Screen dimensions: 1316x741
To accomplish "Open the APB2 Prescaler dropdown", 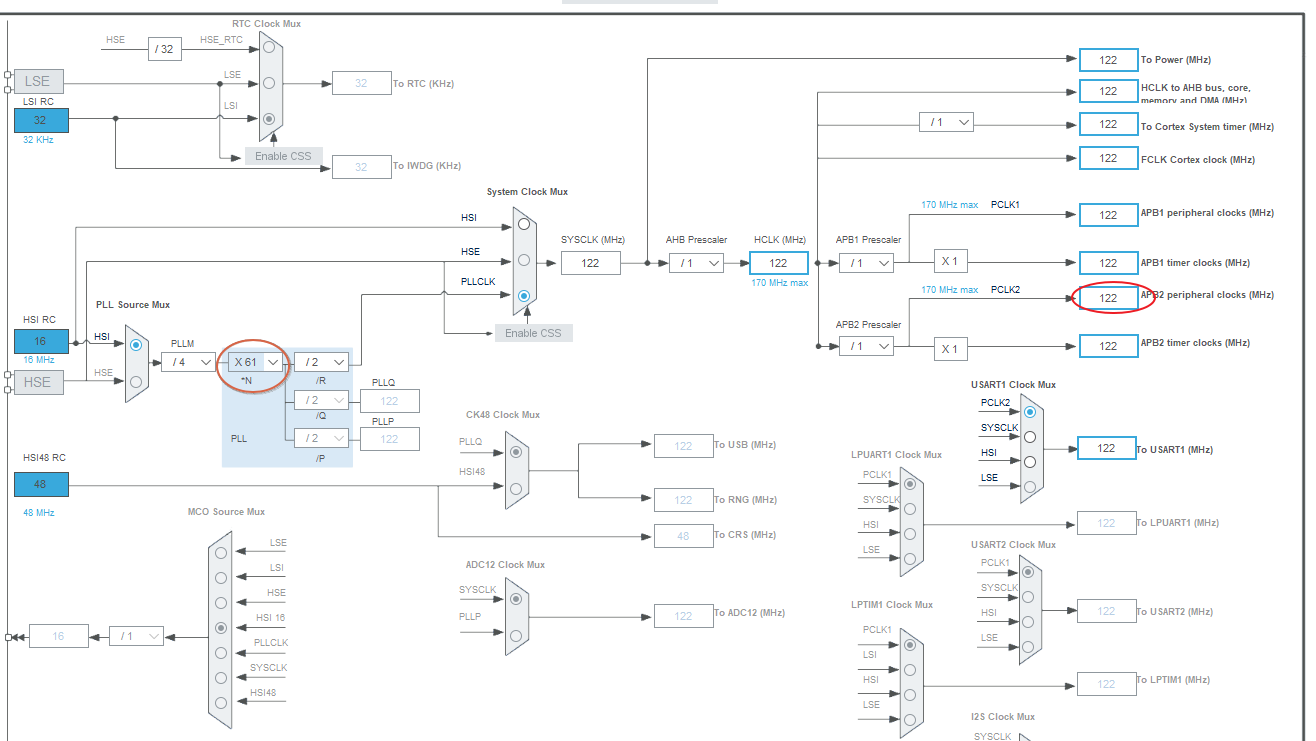I will (x=867, y=346).
